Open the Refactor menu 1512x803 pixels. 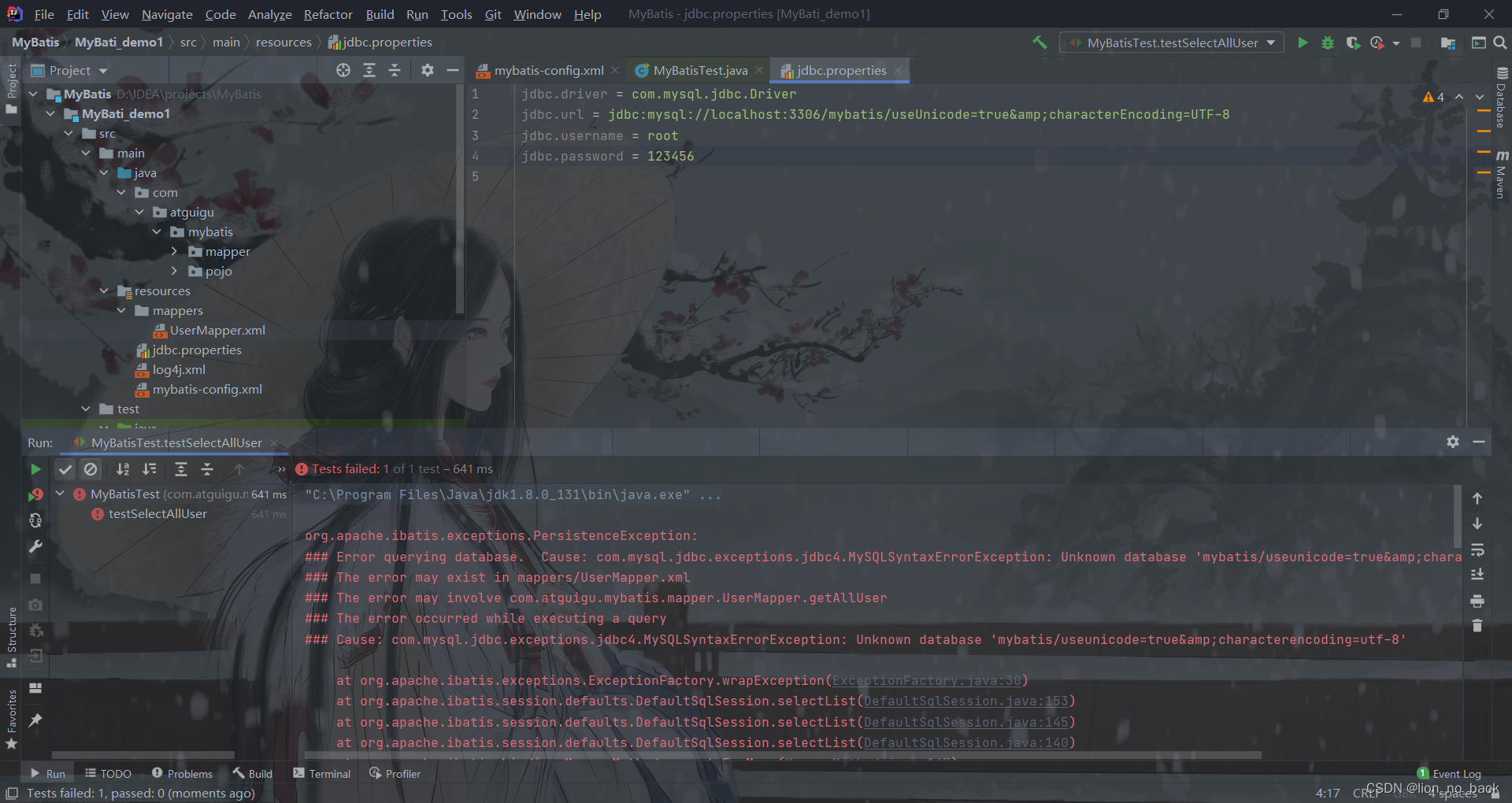(328, 14)
